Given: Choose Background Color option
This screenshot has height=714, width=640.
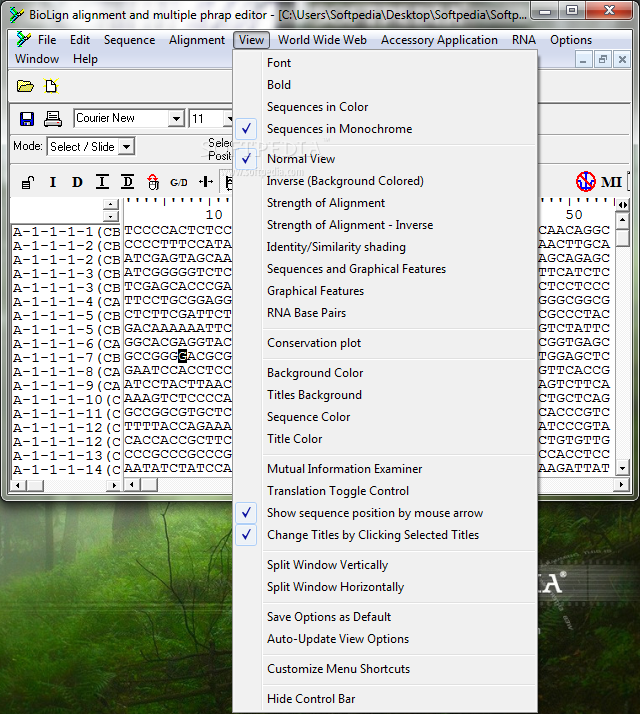Looking at the screenshot, I should (x=315, y=373).
